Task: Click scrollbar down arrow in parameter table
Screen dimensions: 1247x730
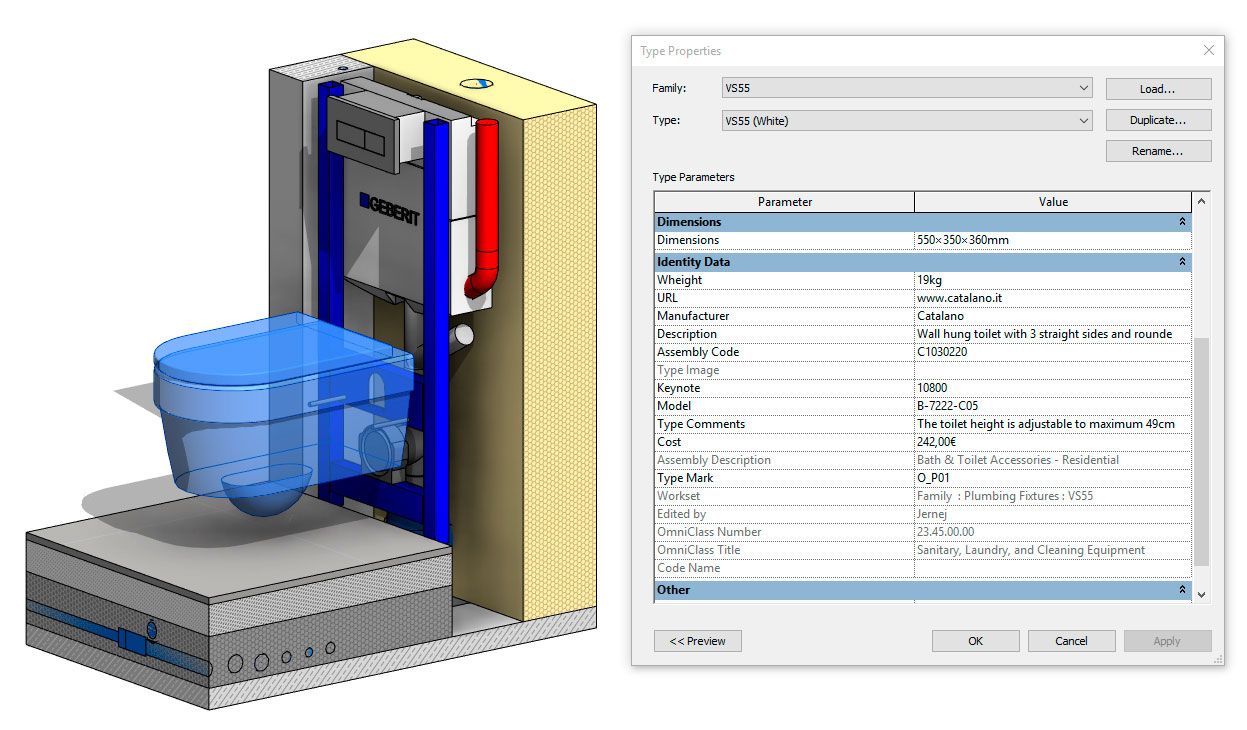Action: click(1201, 594)
